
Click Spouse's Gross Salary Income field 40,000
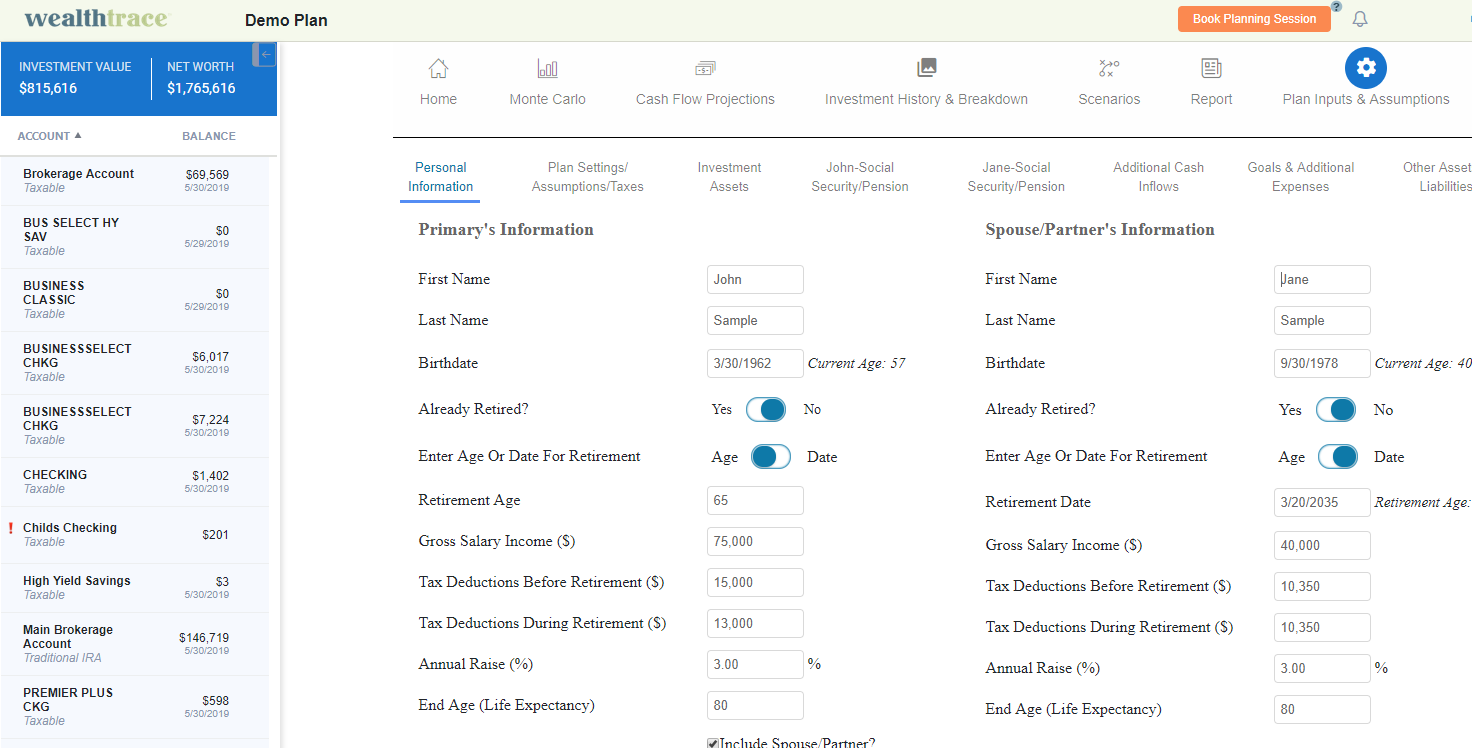(x=1322, y=545)
